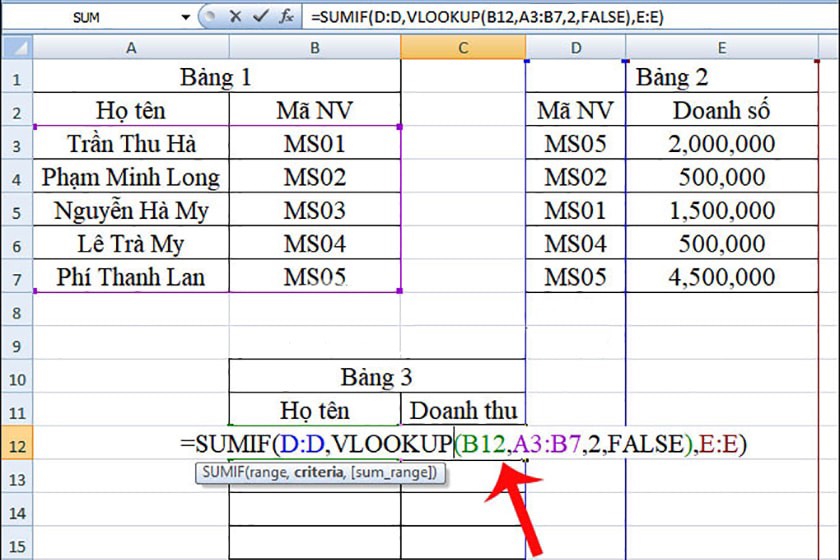Image resolution: width=840 pixels, height=560 pixels.
Task: Select column A header
Action: coord(131,48)
